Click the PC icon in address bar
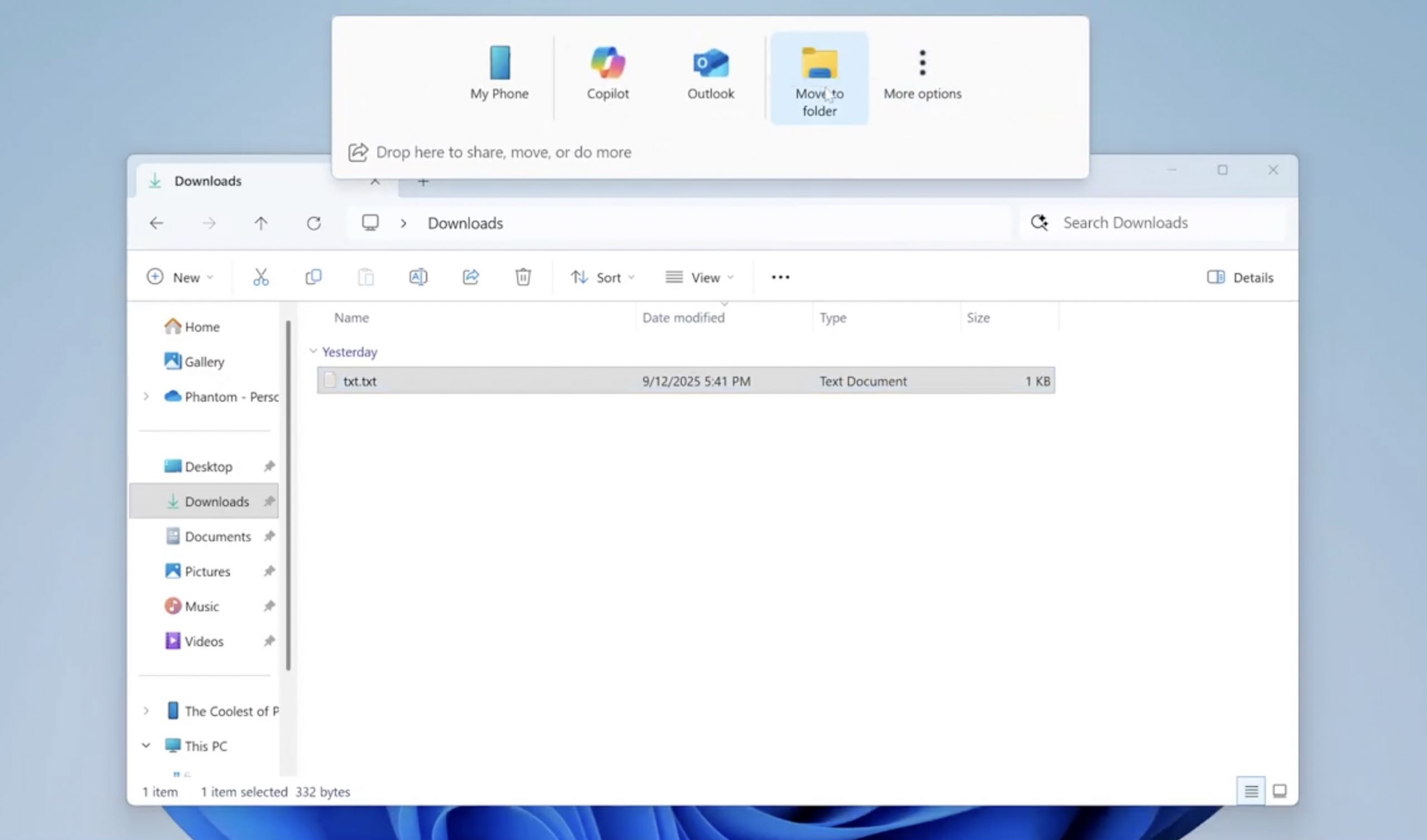The height and width of the screenshot is (840, 1427). [x=370, y=222]
